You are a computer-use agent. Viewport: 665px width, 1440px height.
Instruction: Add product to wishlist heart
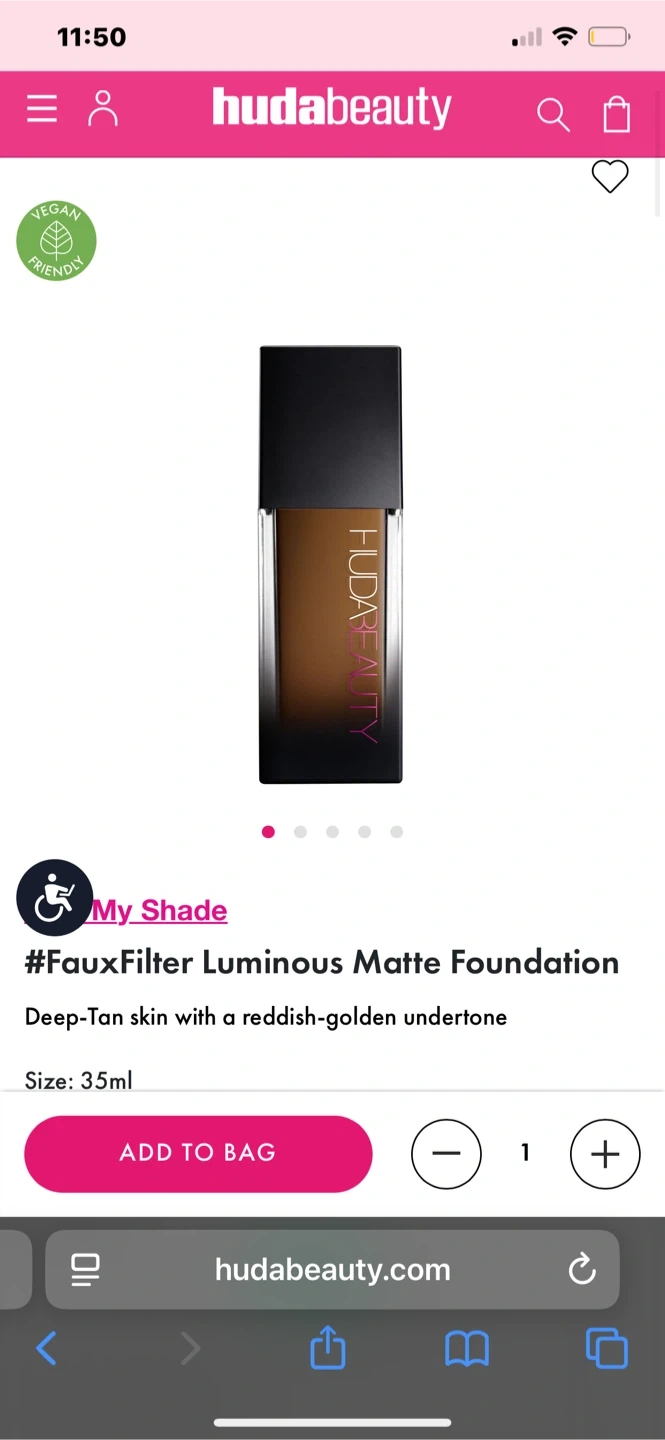point(610,177)
